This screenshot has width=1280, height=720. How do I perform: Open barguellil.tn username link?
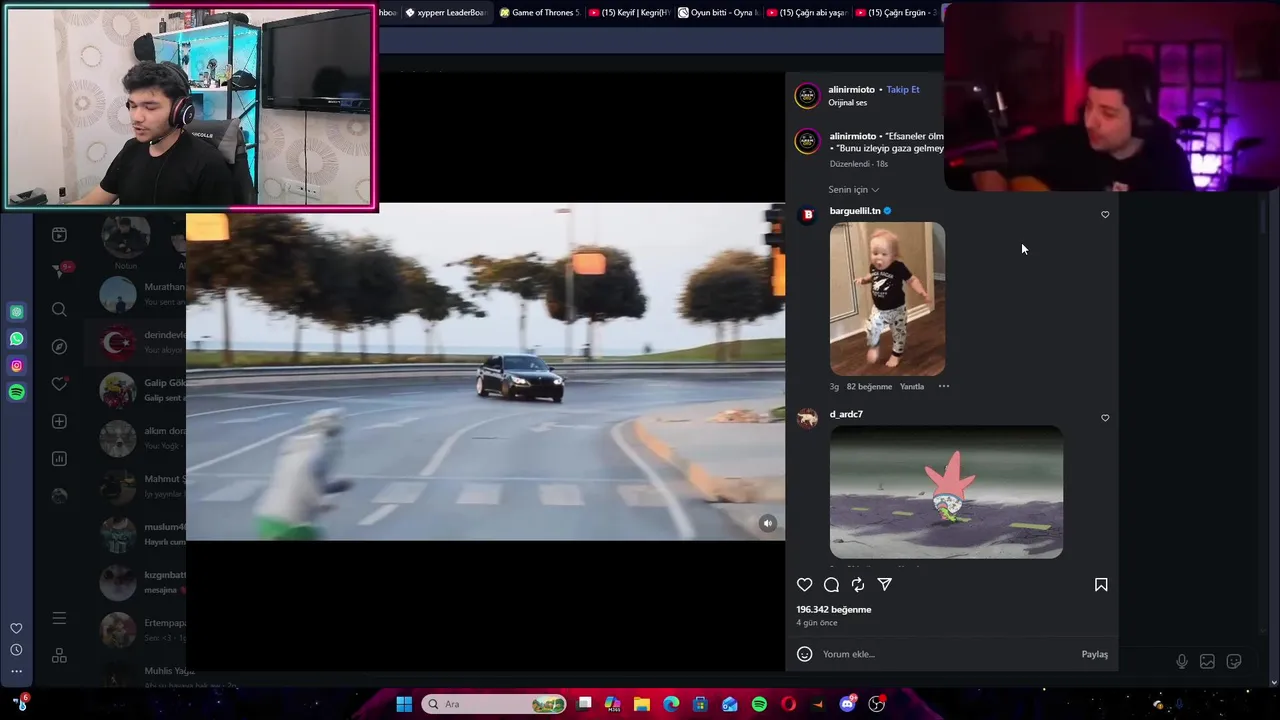[x=855, y=211]
